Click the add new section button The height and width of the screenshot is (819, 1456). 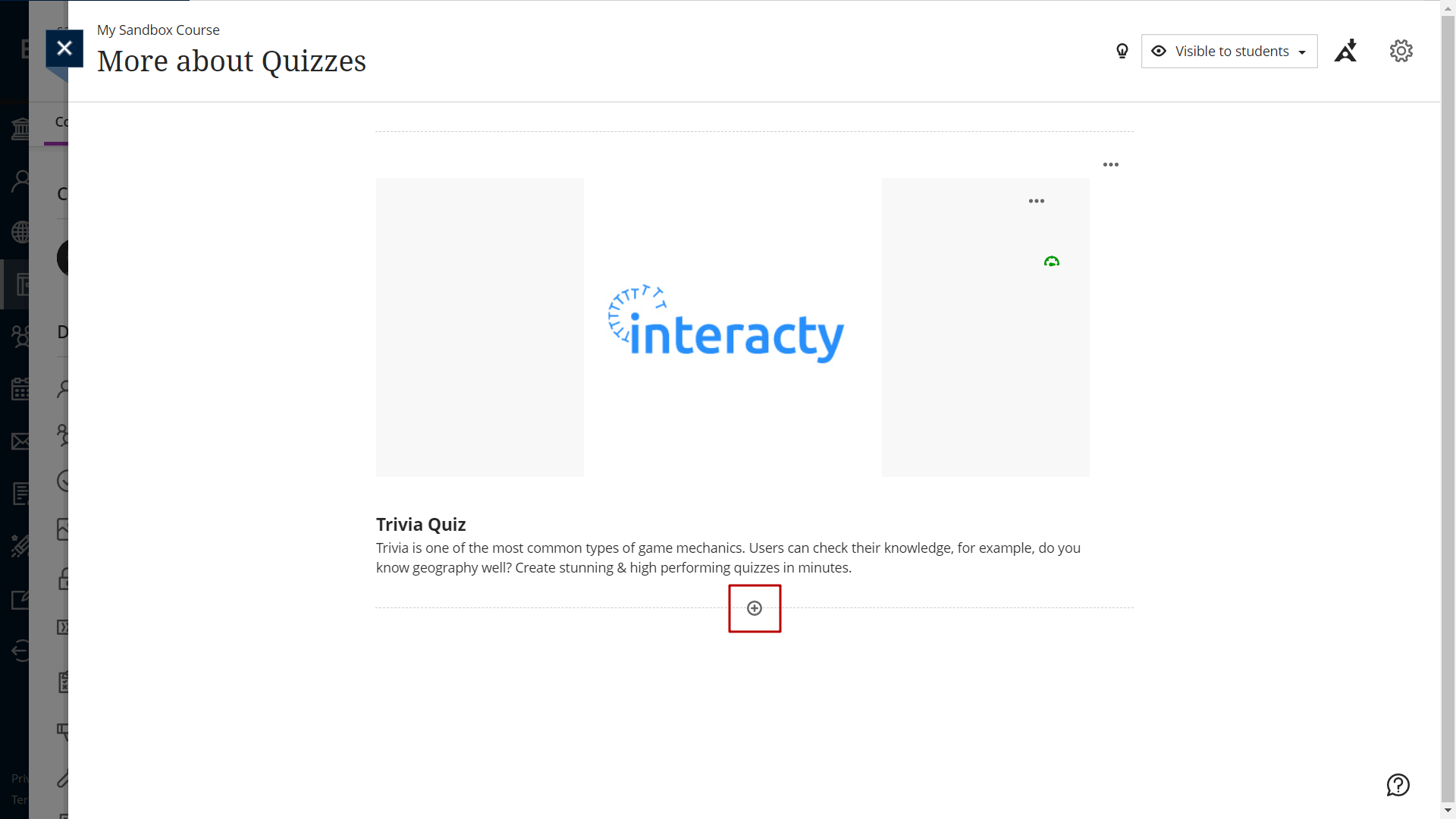(x=754, y=608)
